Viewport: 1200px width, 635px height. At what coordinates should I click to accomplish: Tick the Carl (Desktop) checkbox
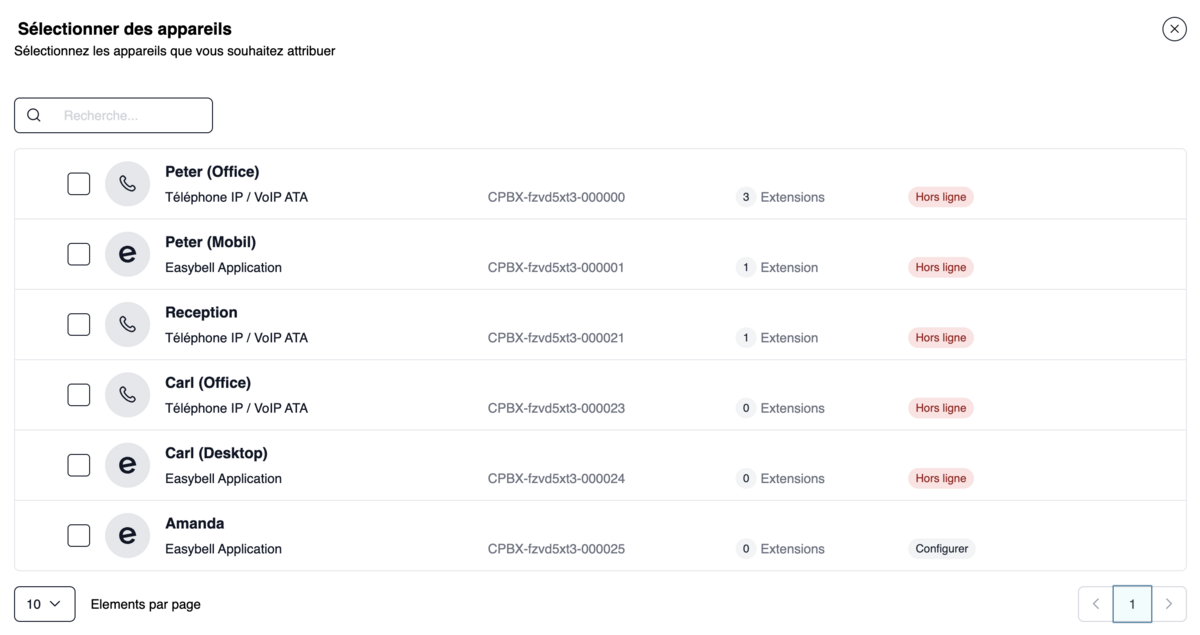click(79, 465)
